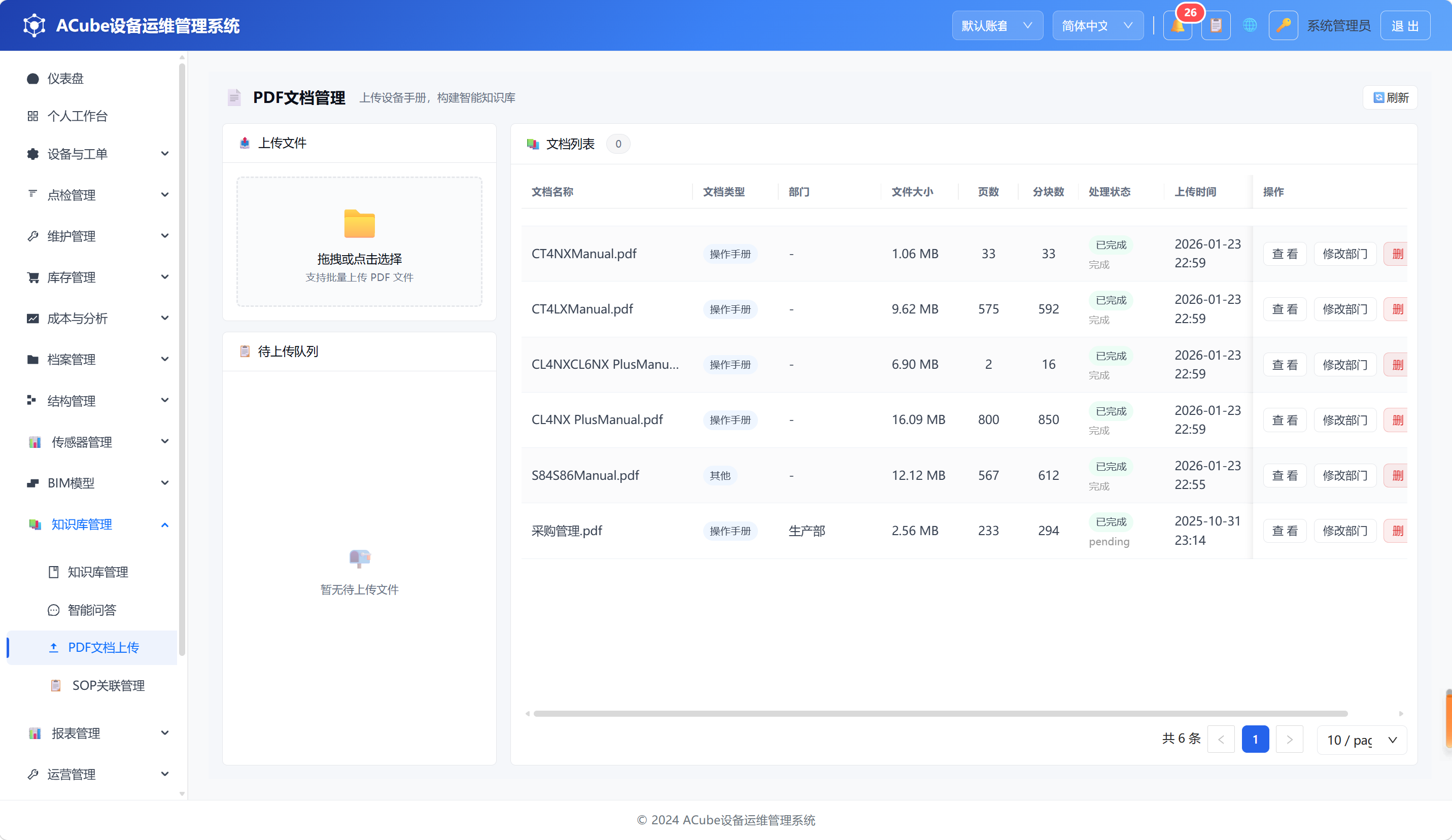Image resolution: width=1452 pixels, height=840 pixels.
Task: Open 智能问答 submenu item
Action: (x=92, y=610)
